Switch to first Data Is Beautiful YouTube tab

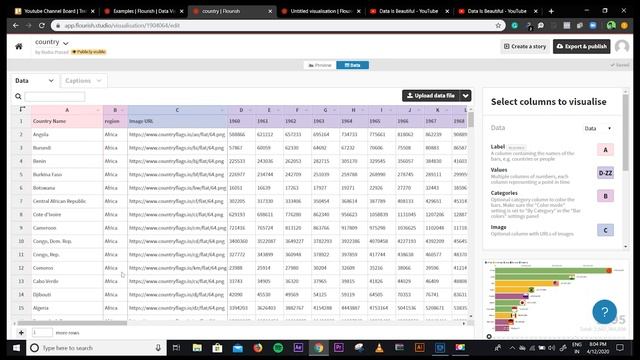click(x=409, y=11)
